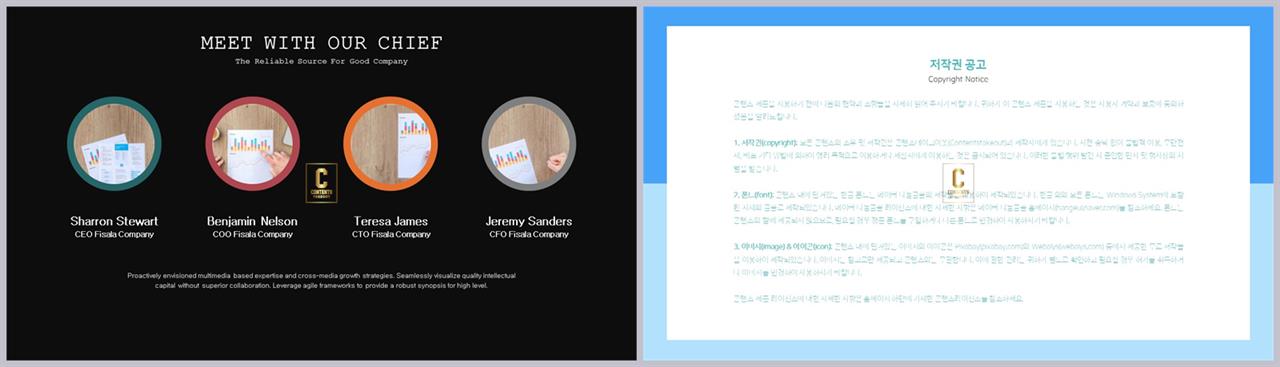Select Benjamin Nelson's red-ringed circular photo
The height and width of the screenshot is (367, 1280).
click(x=252, y=144)
